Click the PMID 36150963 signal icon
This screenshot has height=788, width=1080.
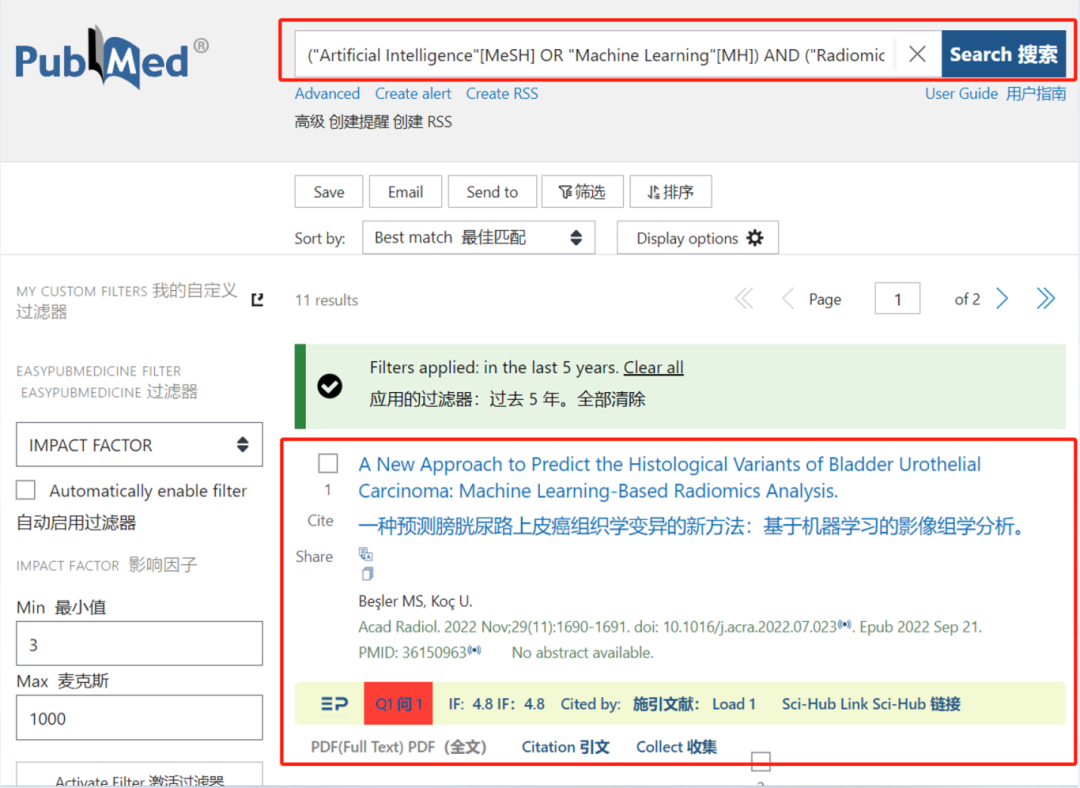pos(474,650)
